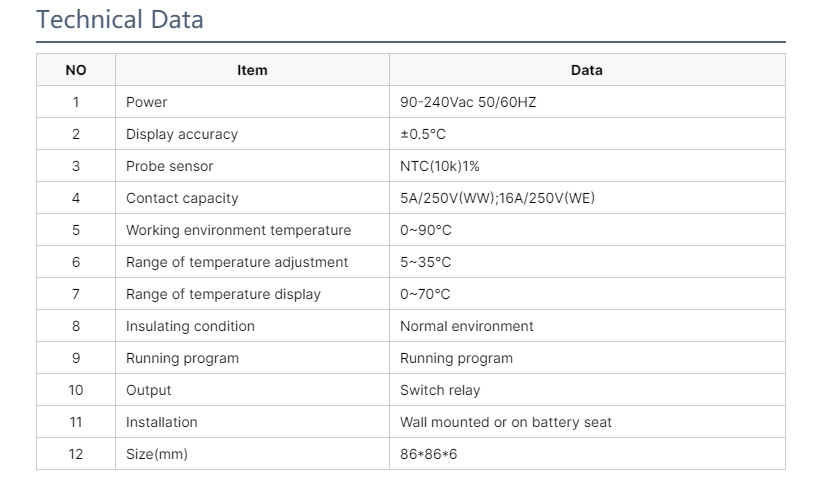The height and width of the screenshot is (487, 823).
Task: Select the Power item cell
Action: [147, 102]
